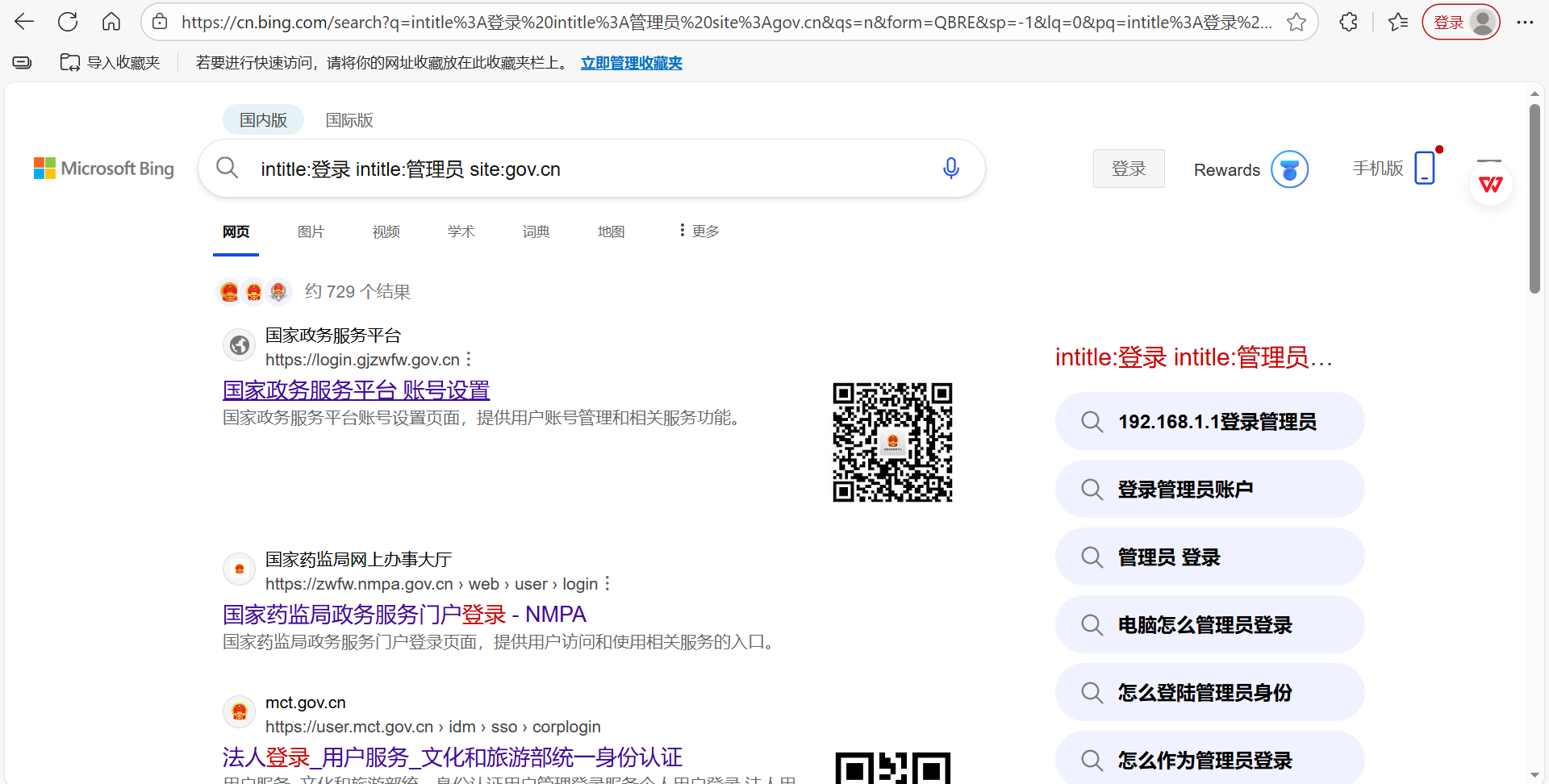Viewport: 1549px width, 784px height.
Task: Click the import favorites folder icon
Action: pyautogui.click(x=70, y=62)
